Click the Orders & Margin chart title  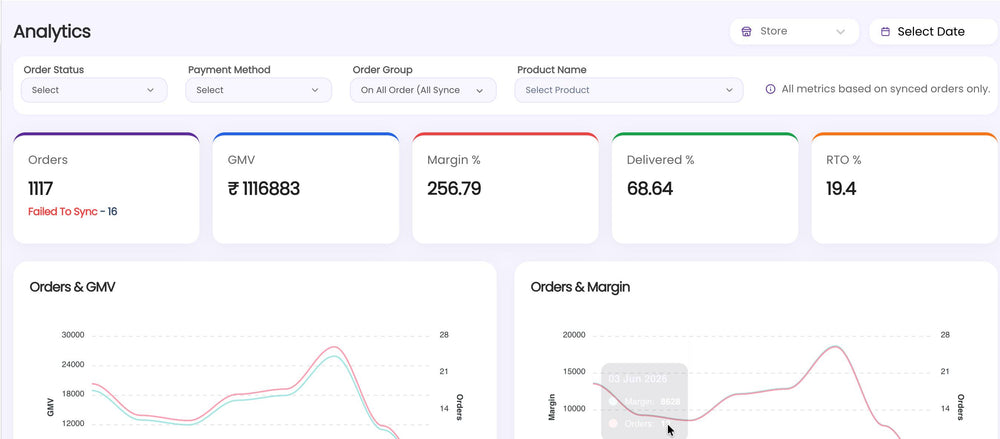click(x=580, y=287)
